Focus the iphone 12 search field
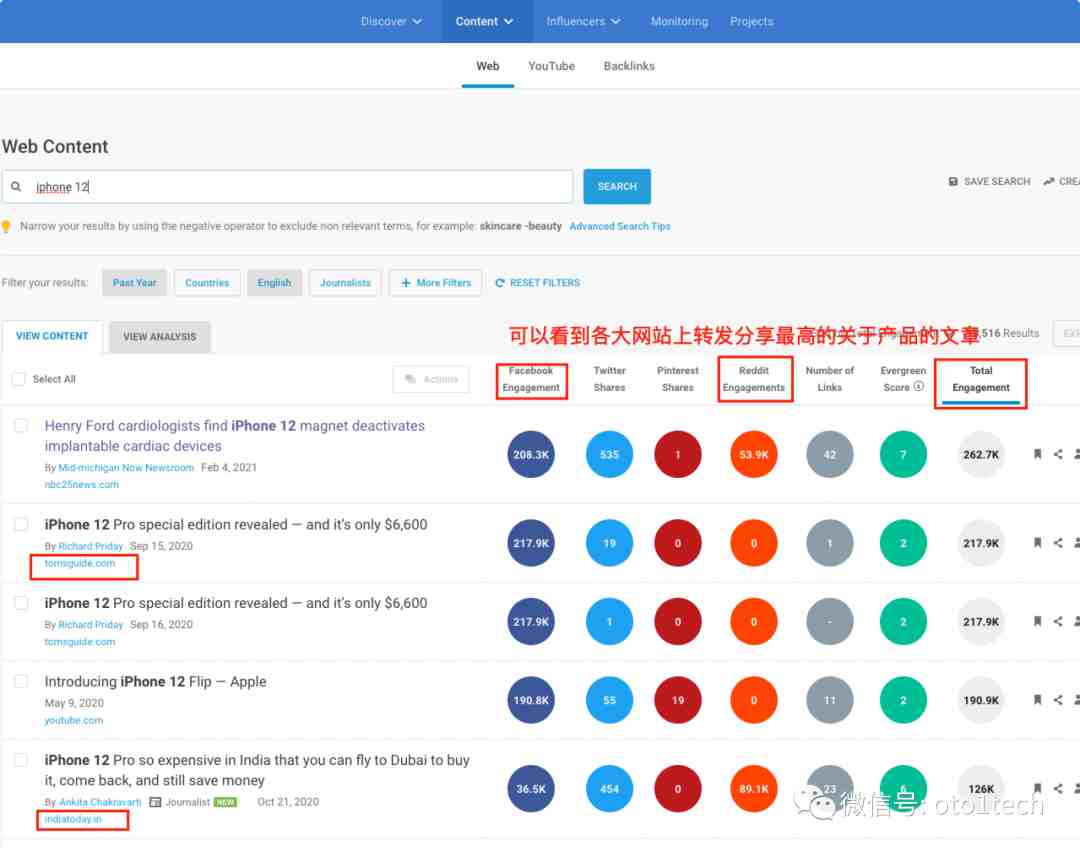This screenshot has width=1080, height=852. [x=287, y=187]
